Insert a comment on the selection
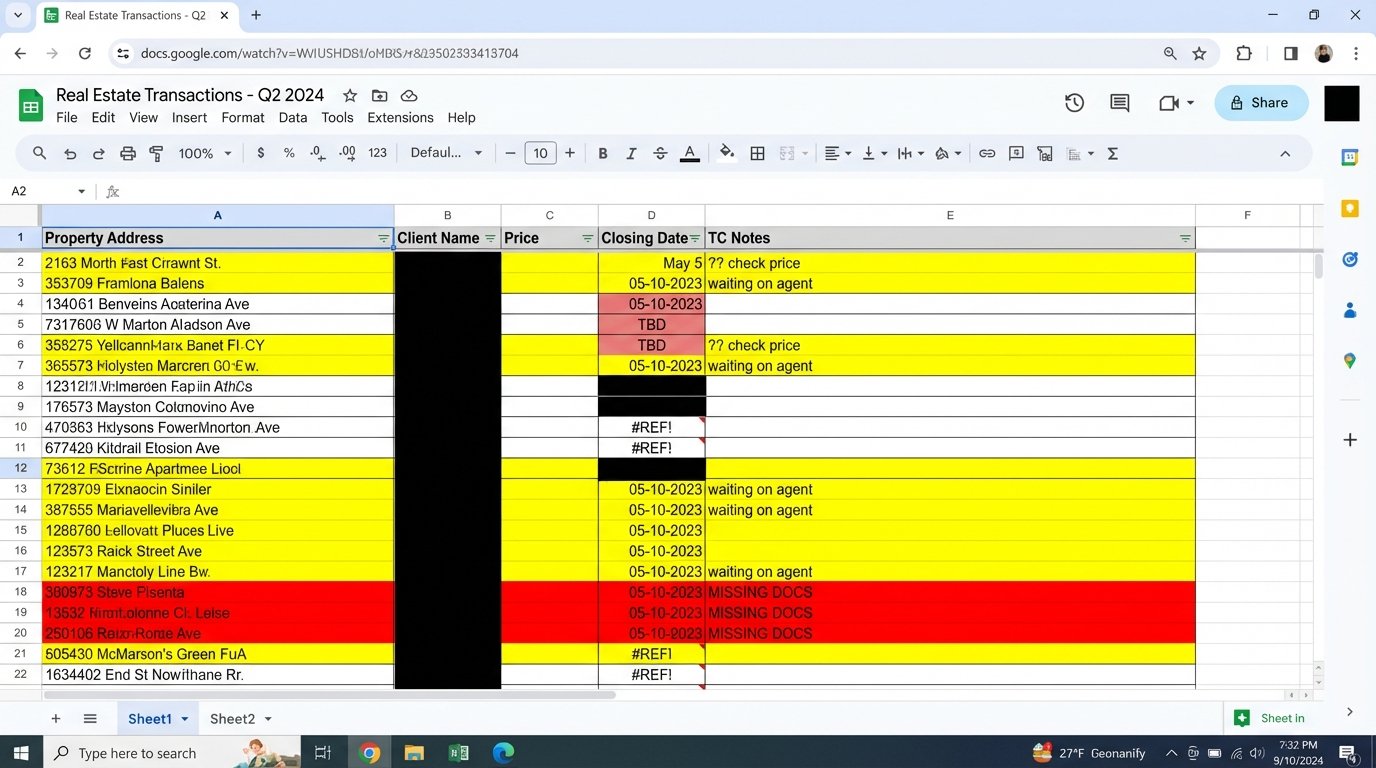 (1016, 153)
